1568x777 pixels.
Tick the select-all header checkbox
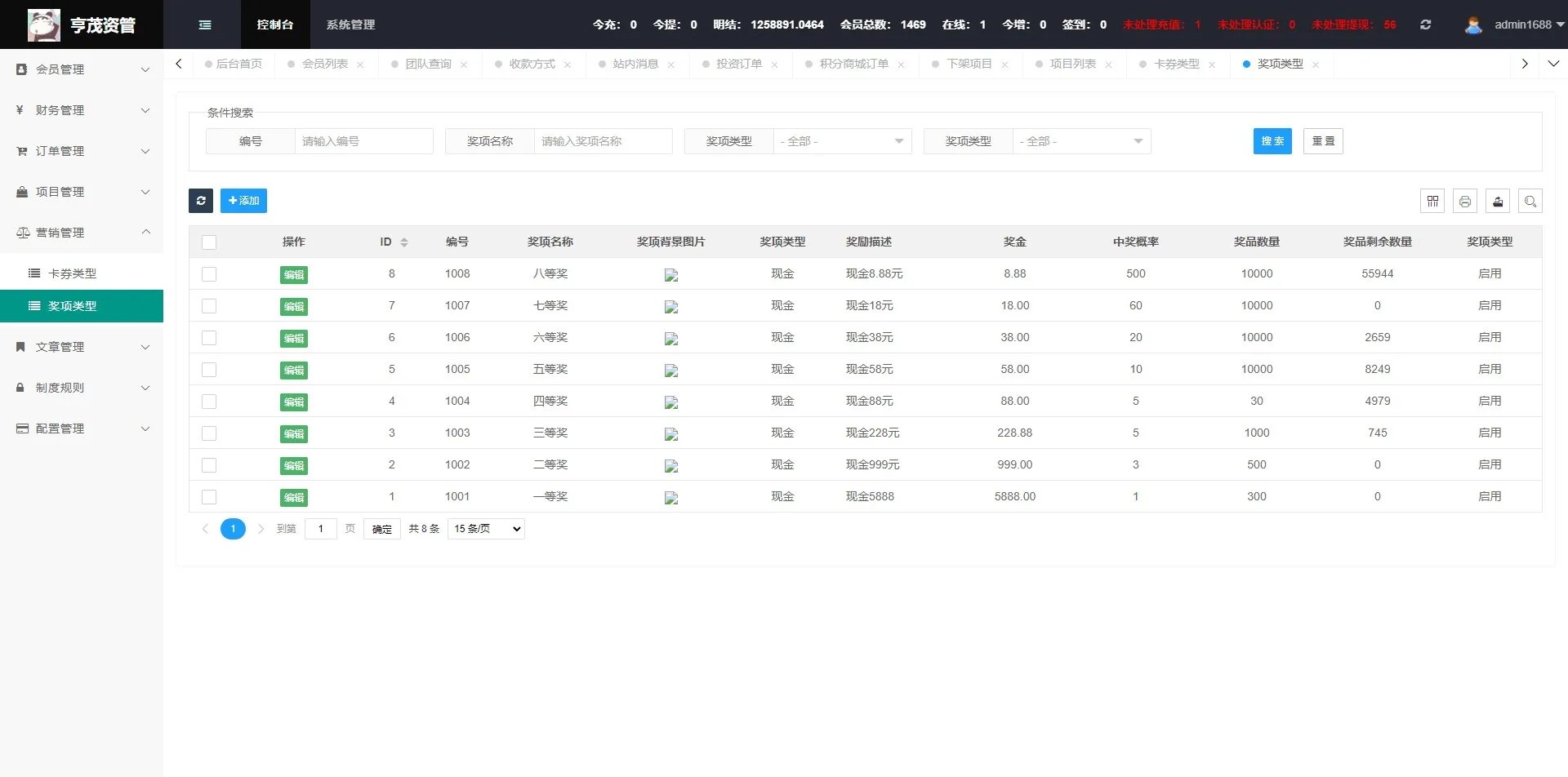point(209,242)
